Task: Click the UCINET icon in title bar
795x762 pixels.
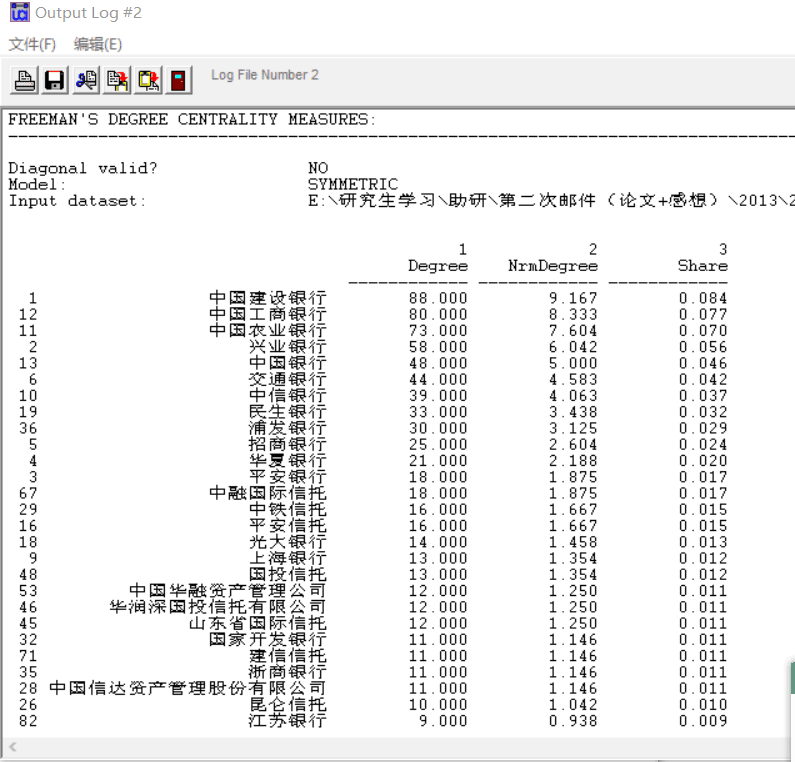Action: coord(19,12)
